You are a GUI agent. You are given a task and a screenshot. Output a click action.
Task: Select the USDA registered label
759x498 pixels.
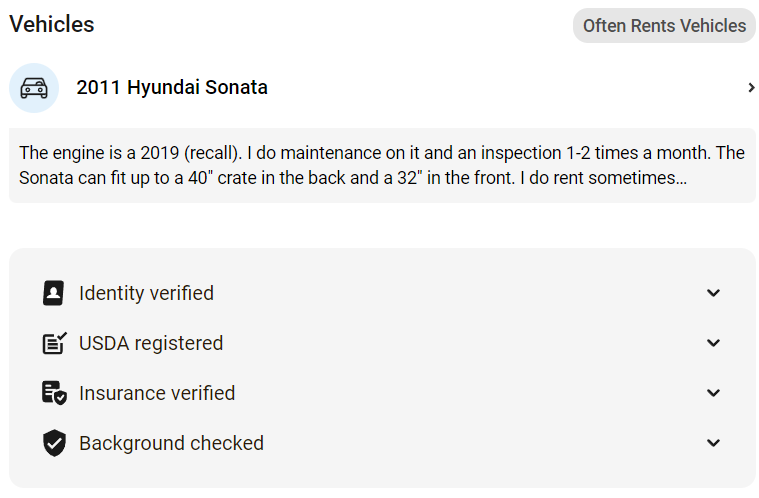pos(151,343)
